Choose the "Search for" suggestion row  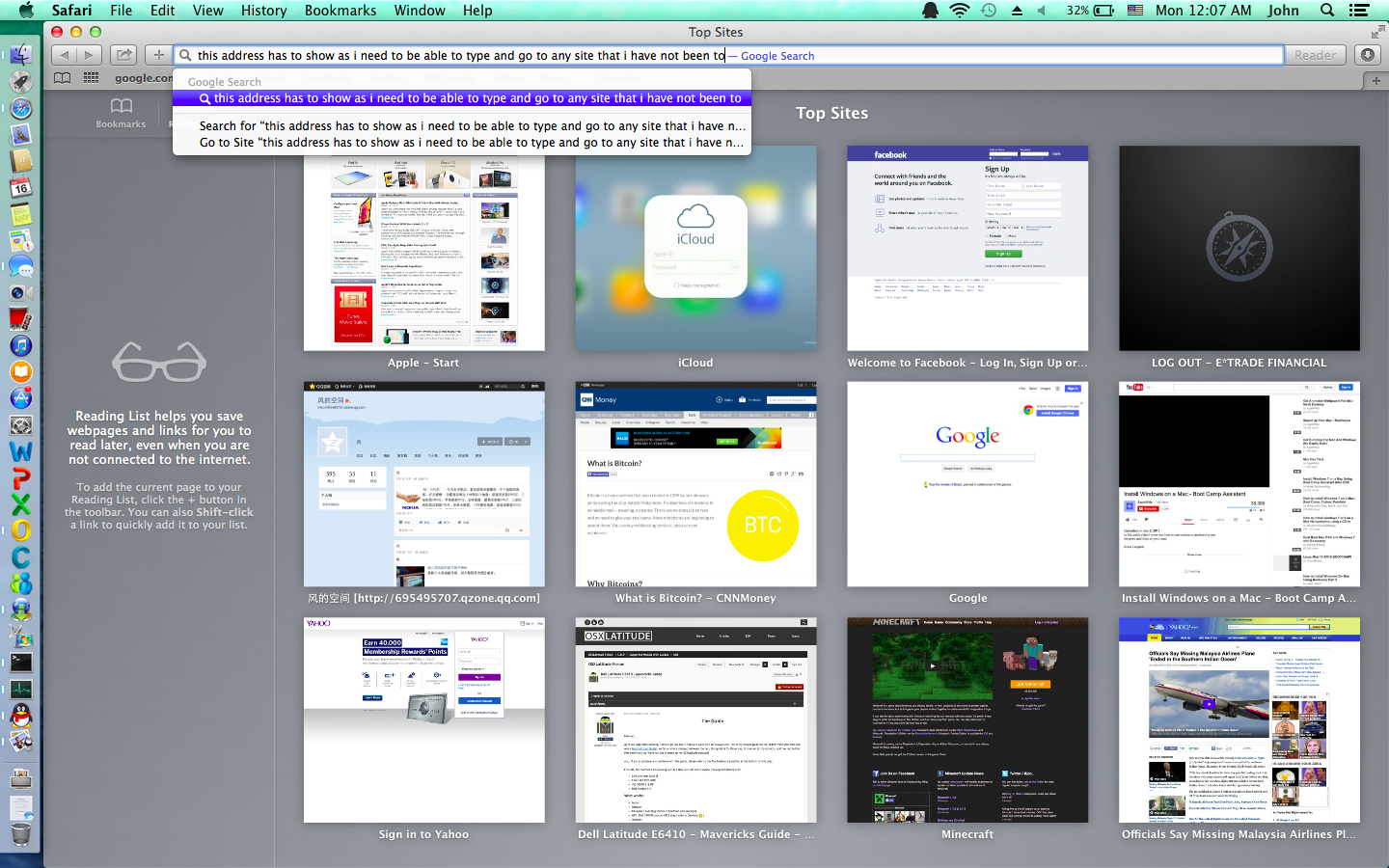click(462, 125)
